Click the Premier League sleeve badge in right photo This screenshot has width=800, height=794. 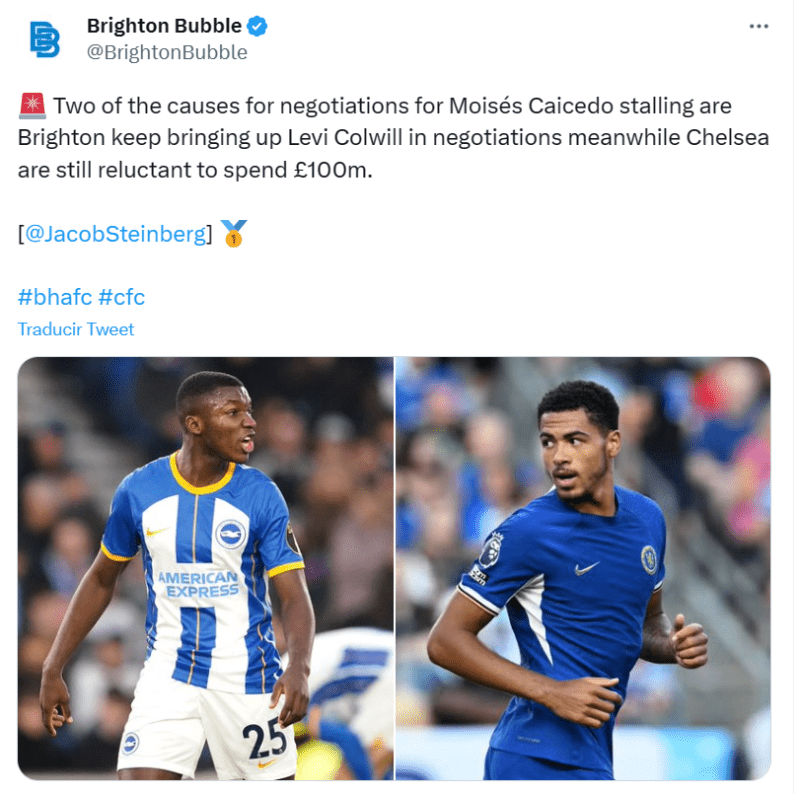pyautogui.click(x=491, y=550)
